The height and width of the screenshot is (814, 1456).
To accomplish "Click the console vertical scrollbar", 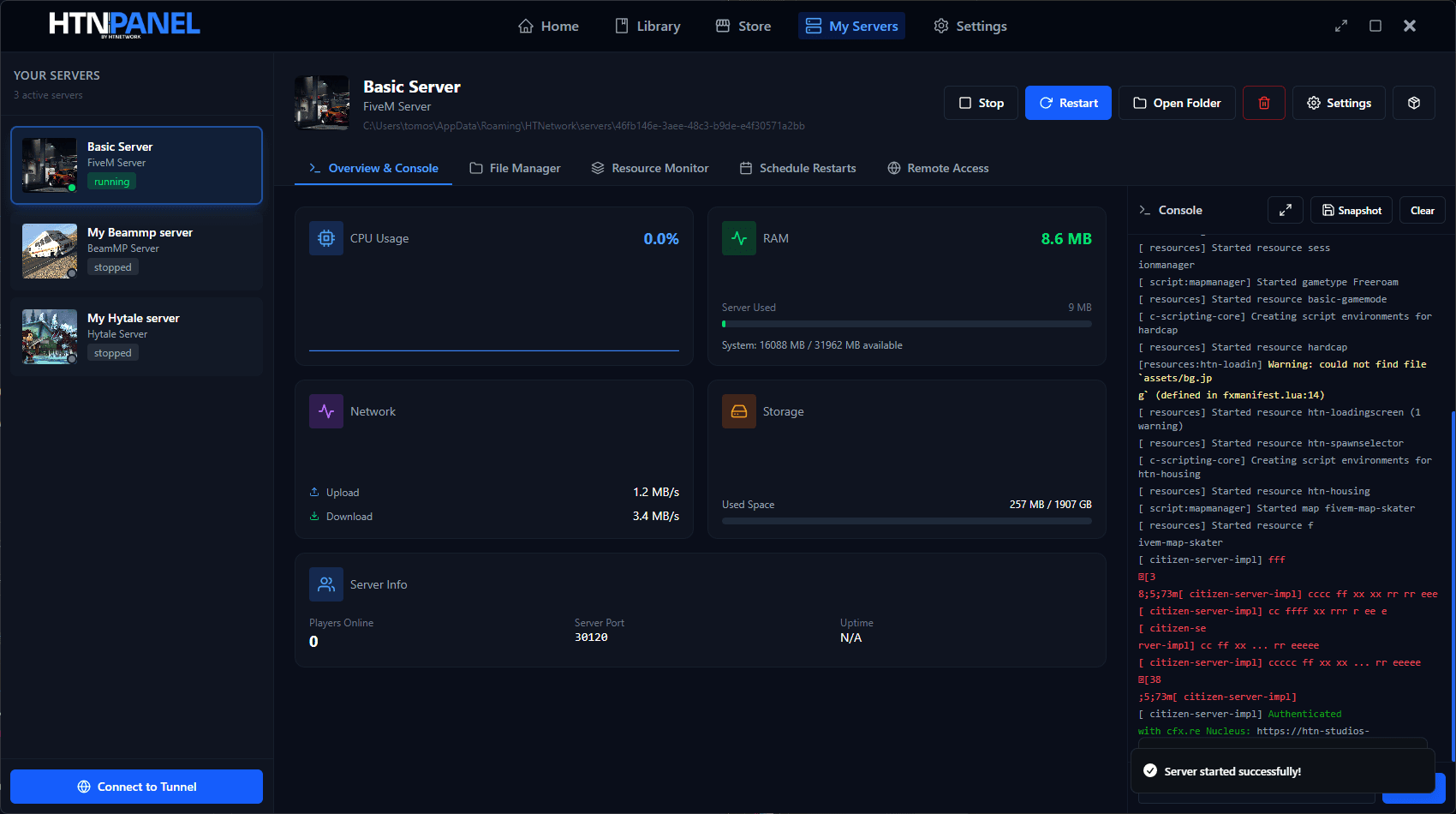I will point(1452,587).
